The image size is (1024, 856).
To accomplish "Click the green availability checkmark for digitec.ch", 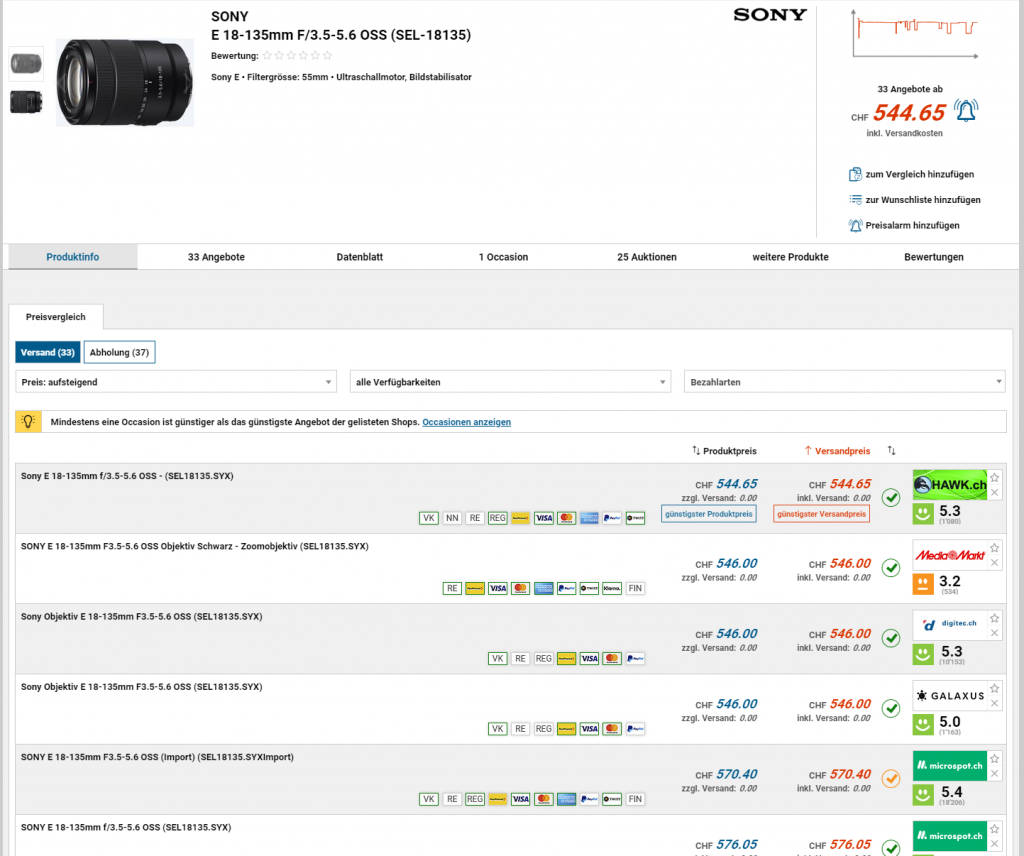I will pyautogui.click(x=890, y=638).
